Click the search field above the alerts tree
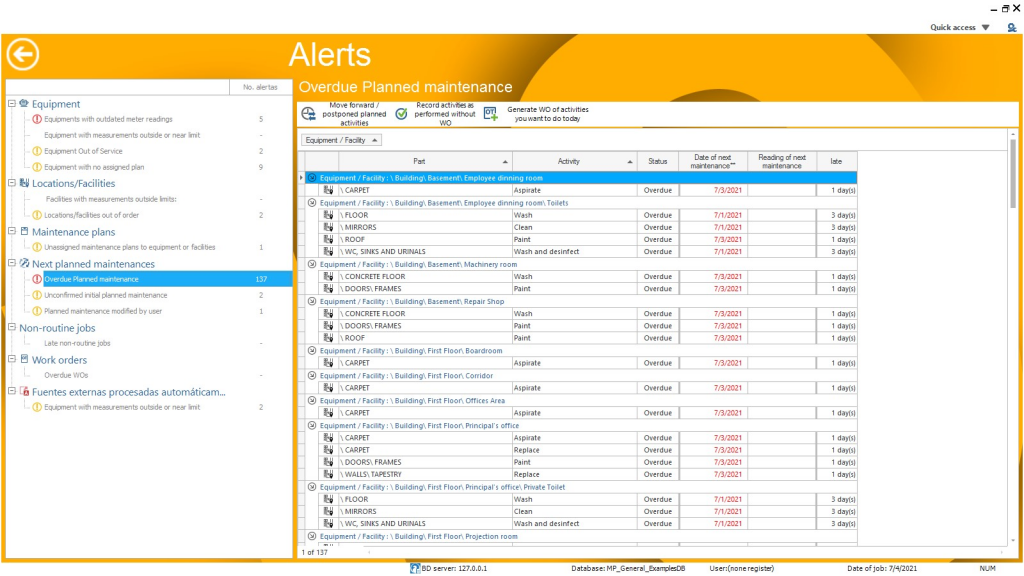Image resolution: width=1024 pixels, height=576 pixels. pyautogui.click(x=118, y=87)
